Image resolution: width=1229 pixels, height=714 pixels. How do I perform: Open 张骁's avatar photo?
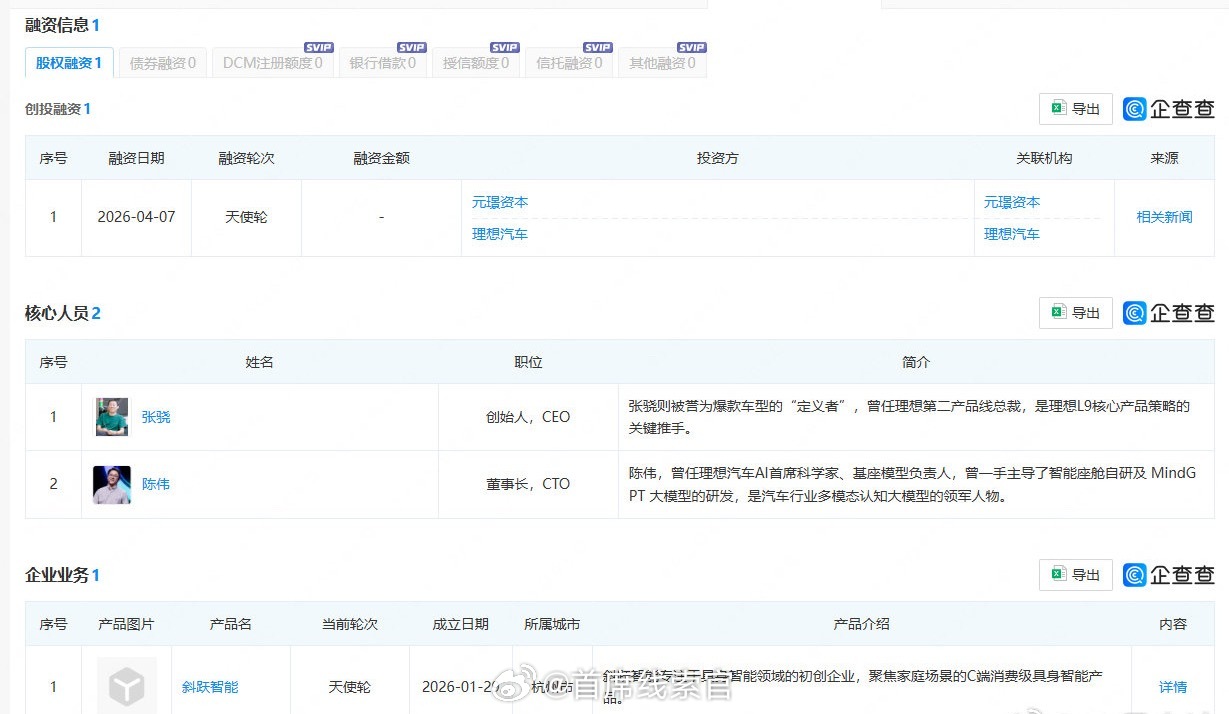[x=112, y=417]
